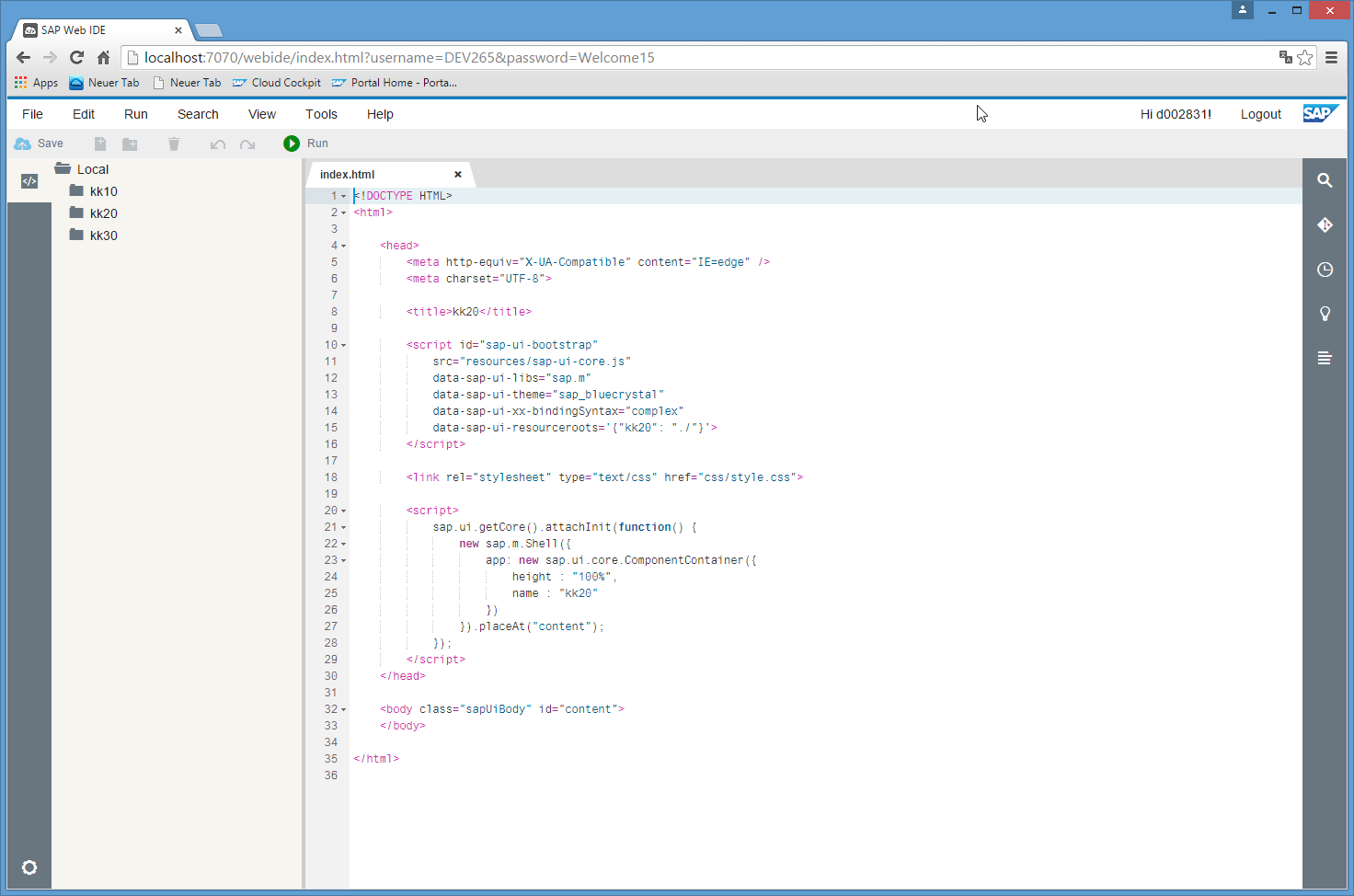Click the SAP logo
The image size is (1354, 896).
click(x=1321, y=113)
